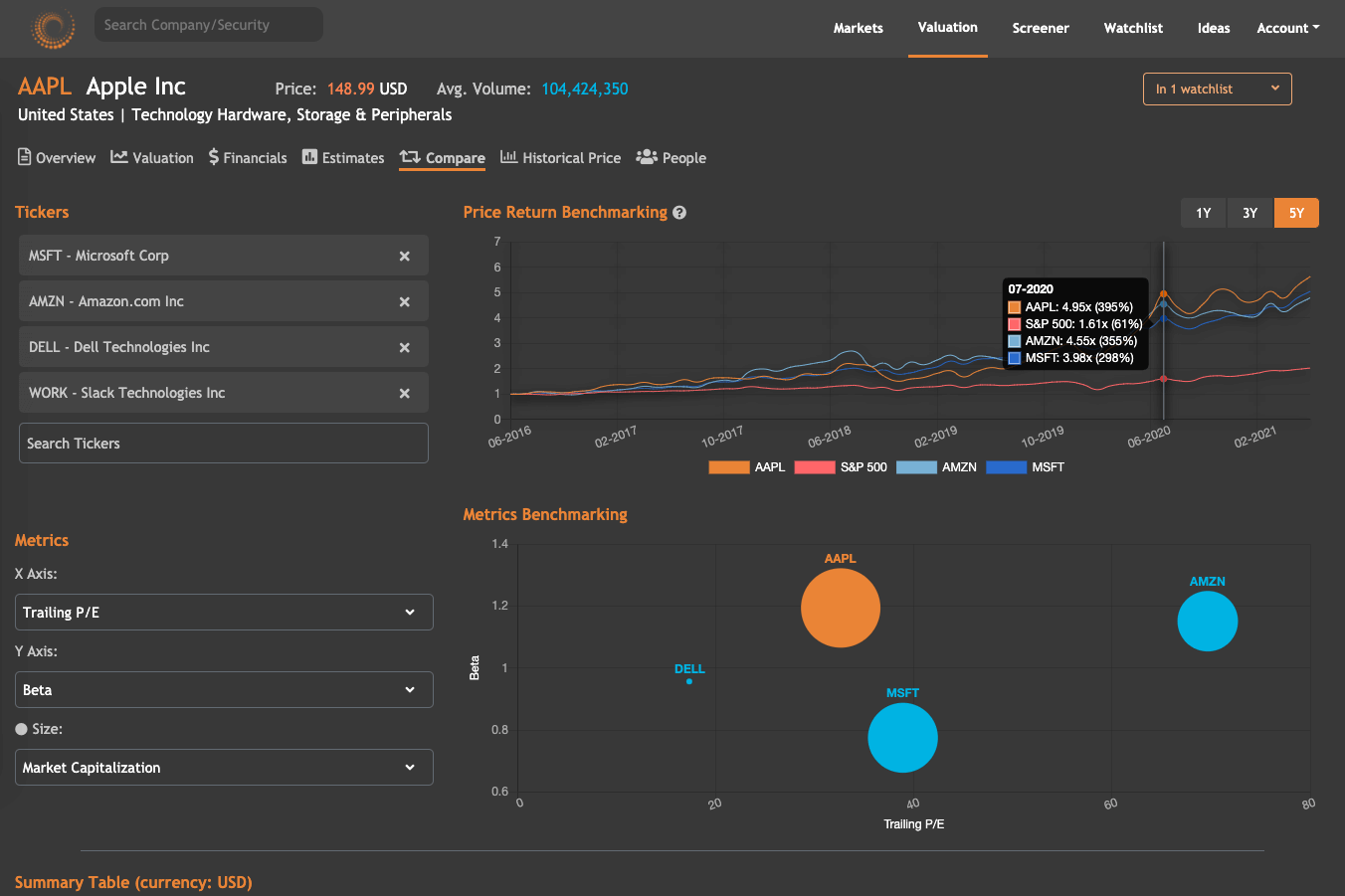
Task: Click the People group icon
Action: click(647, 157)
